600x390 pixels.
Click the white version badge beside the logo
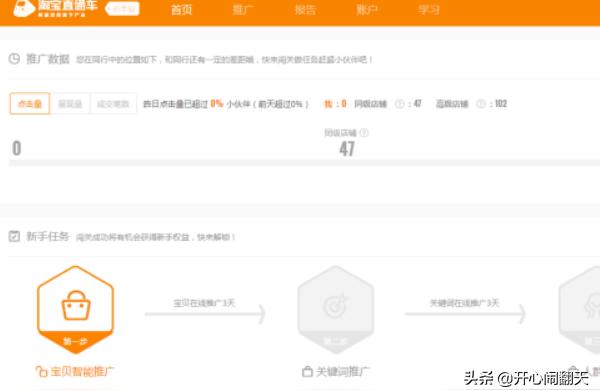click(x=122, y=9)
